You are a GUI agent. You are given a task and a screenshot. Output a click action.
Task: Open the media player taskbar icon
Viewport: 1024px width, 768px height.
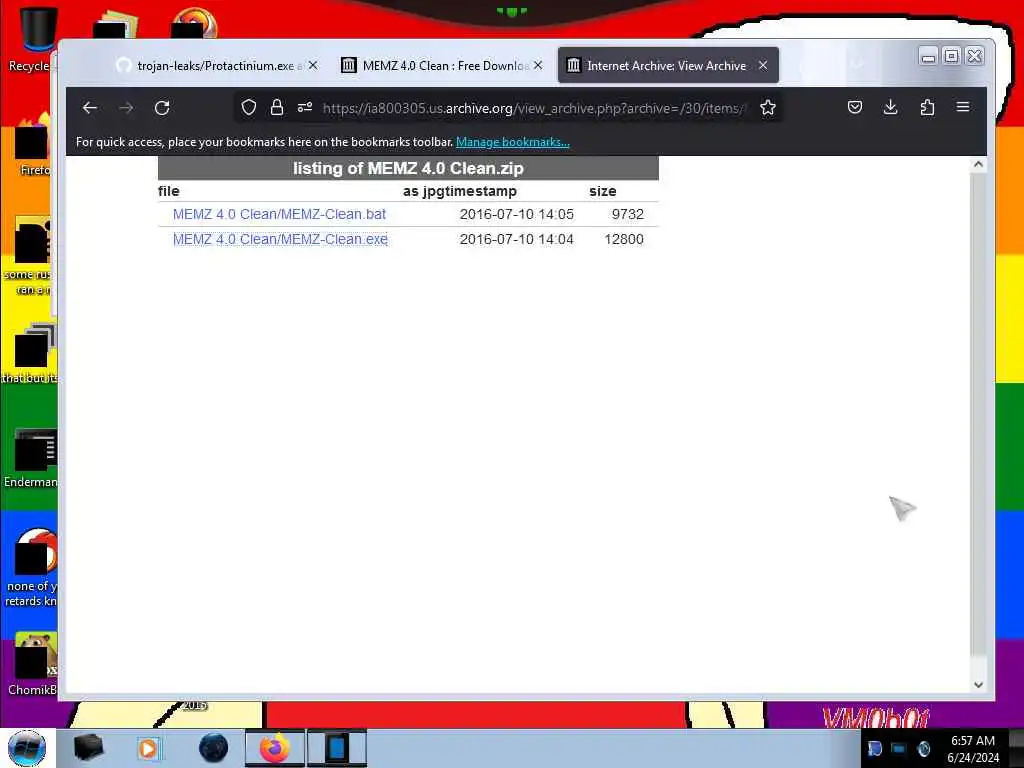pos(149,748)
